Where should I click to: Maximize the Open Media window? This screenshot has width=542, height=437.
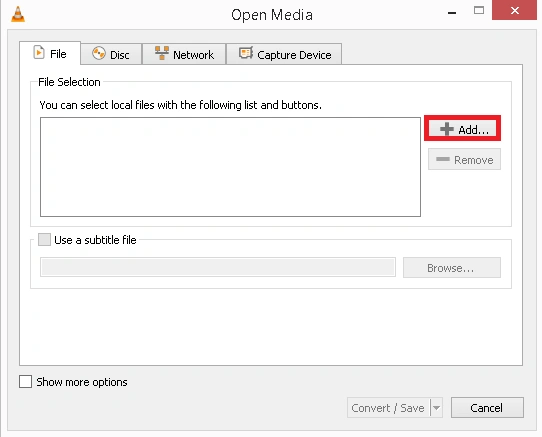click(x=479, y=11)
